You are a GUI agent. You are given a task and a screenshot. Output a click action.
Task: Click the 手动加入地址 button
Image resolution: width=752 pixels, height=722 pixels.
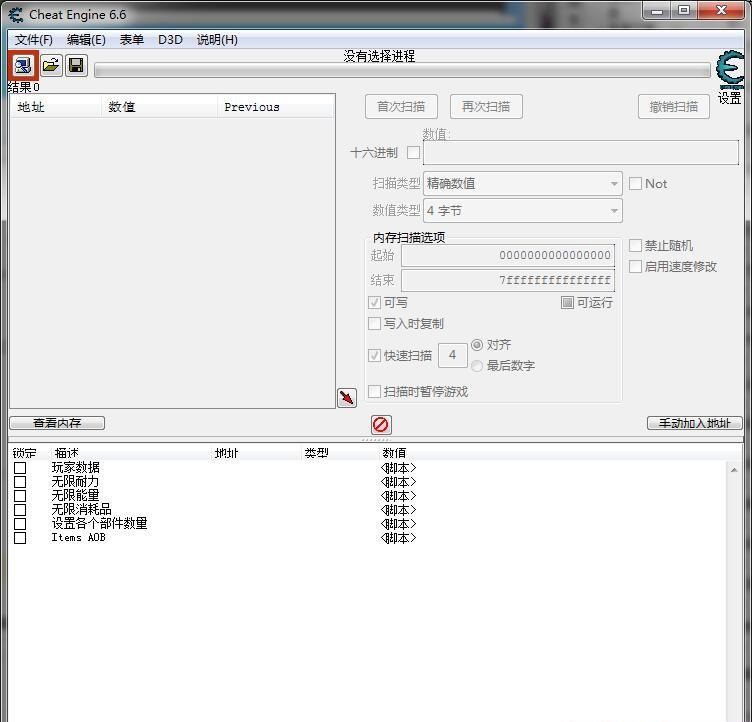click(x=694, y=423)
